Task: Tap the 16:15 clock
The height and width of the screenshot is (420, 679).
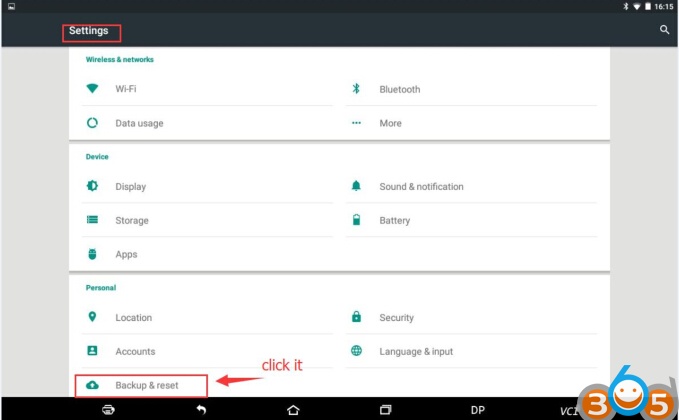Action: [x=663, y=6]
